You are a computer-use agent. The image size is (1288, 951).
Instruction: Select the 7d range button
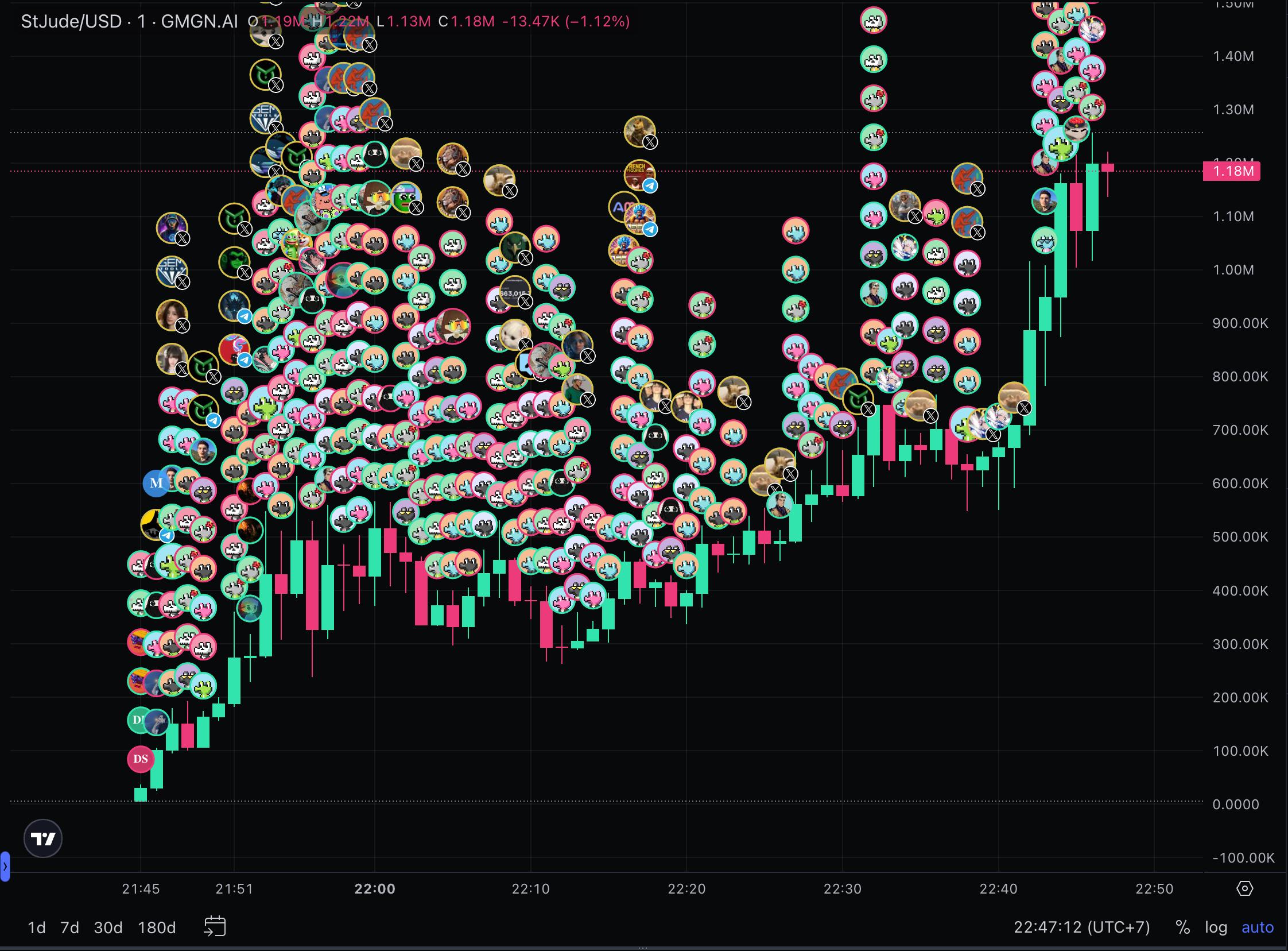tap(69, 927)
